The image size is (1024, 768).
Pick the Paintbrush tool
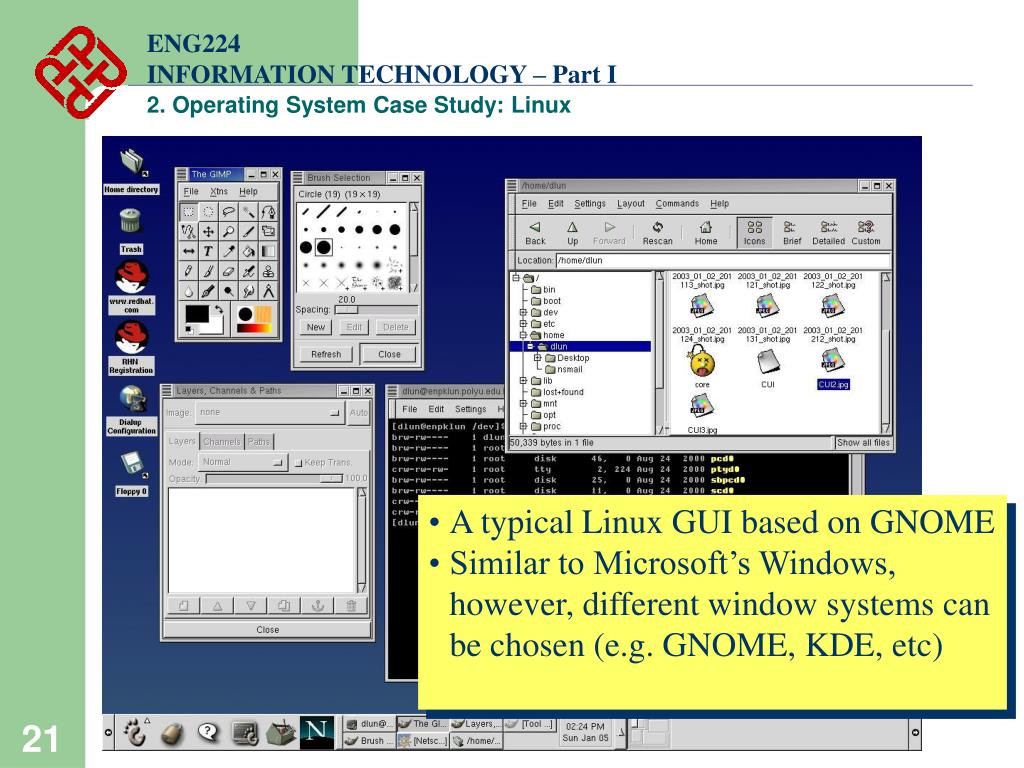208,271
